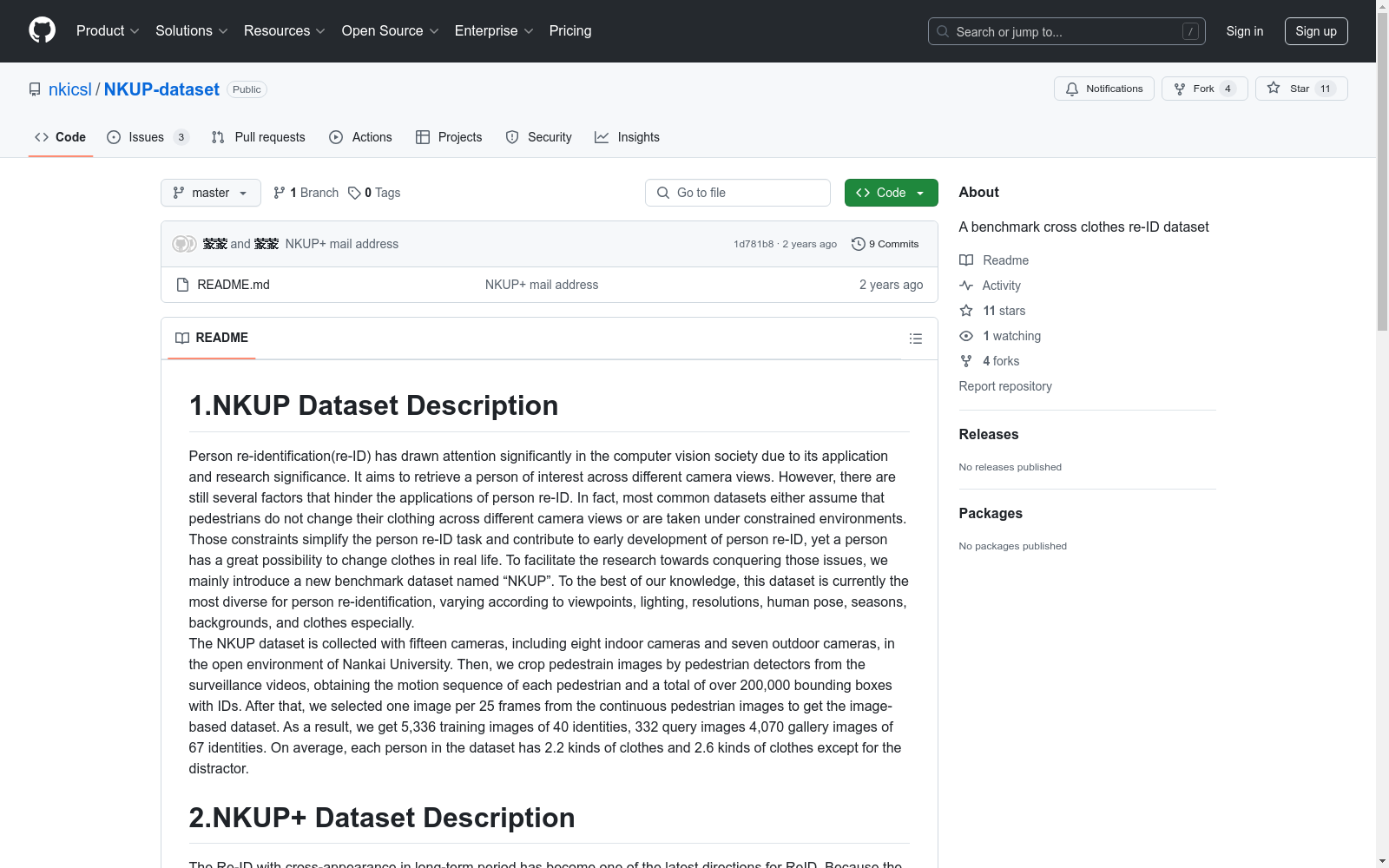Viewport: 1389px width, 868px height.
Task: Expand the Resources menu
Action: point(284,31)
